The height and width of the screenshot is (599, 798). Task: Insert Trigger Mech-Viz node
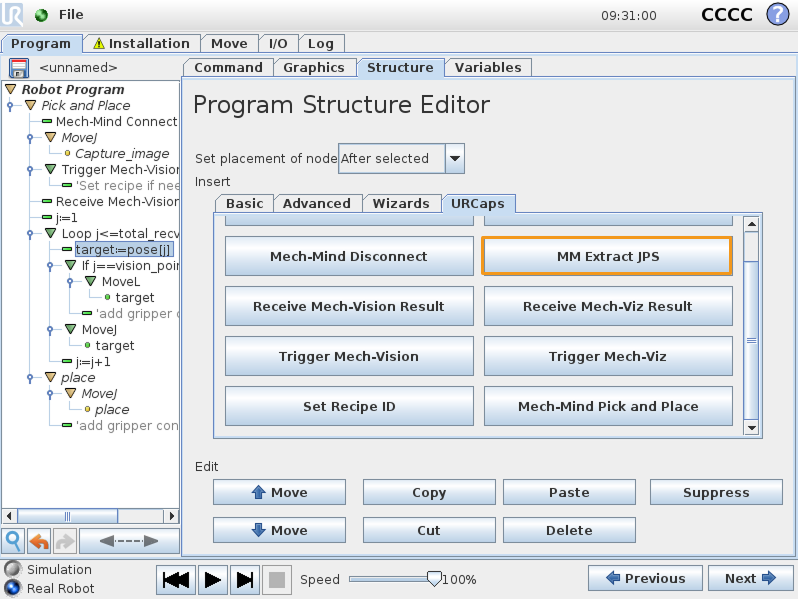[608, 356]
